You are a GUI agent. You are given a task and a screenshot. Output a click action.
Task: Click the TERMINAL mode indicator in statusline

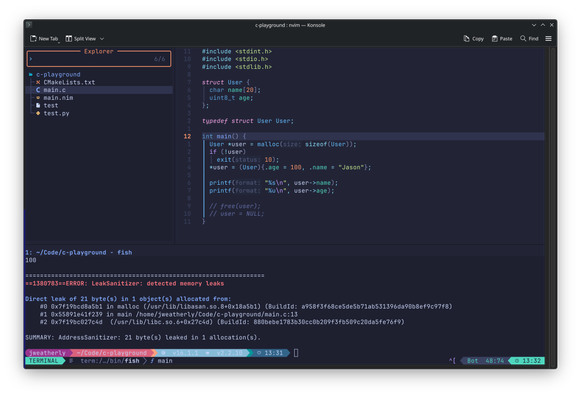[x=44, y=361]
